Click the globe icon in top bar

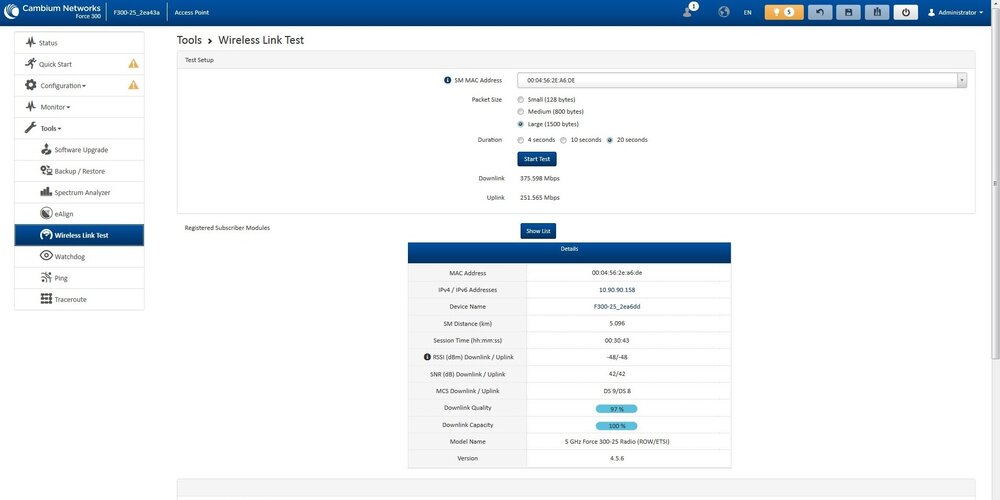pos(719,12)
